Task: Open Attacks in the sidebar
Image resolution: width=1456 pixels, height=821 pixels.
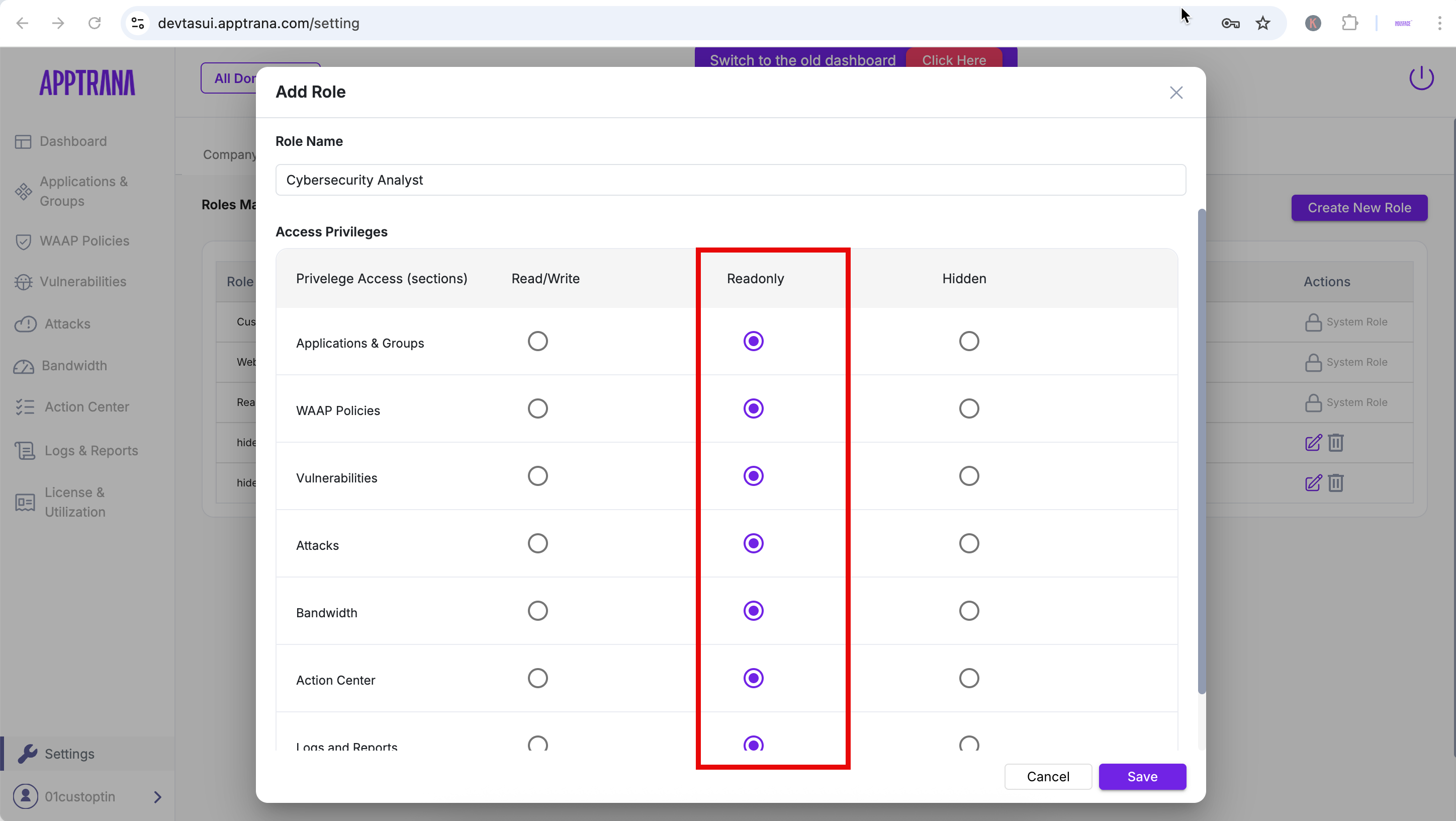Action: click(x=53, y=324)
